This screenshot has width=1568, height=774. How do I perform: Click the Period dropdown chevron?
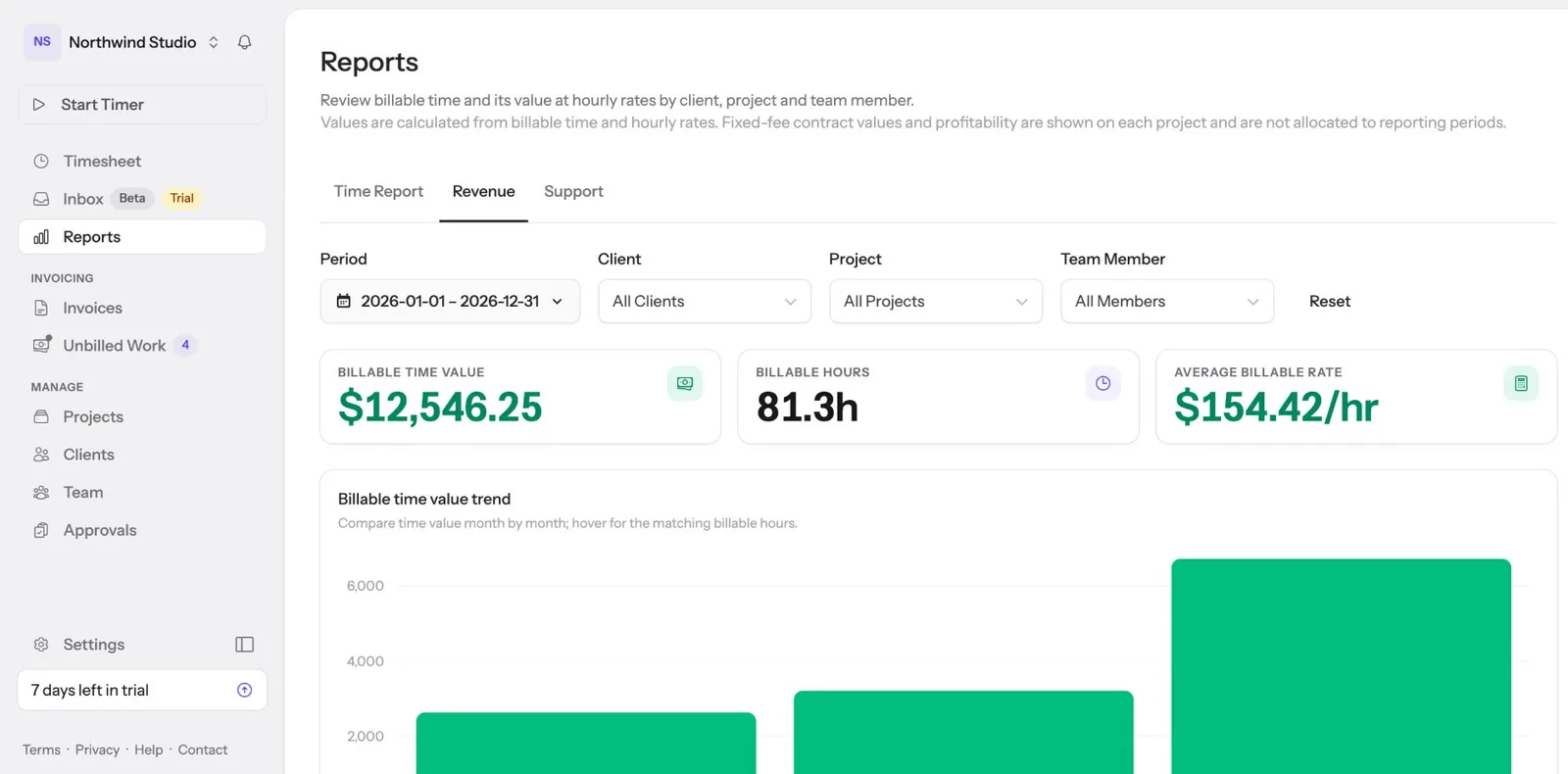(x=558, y=302)
